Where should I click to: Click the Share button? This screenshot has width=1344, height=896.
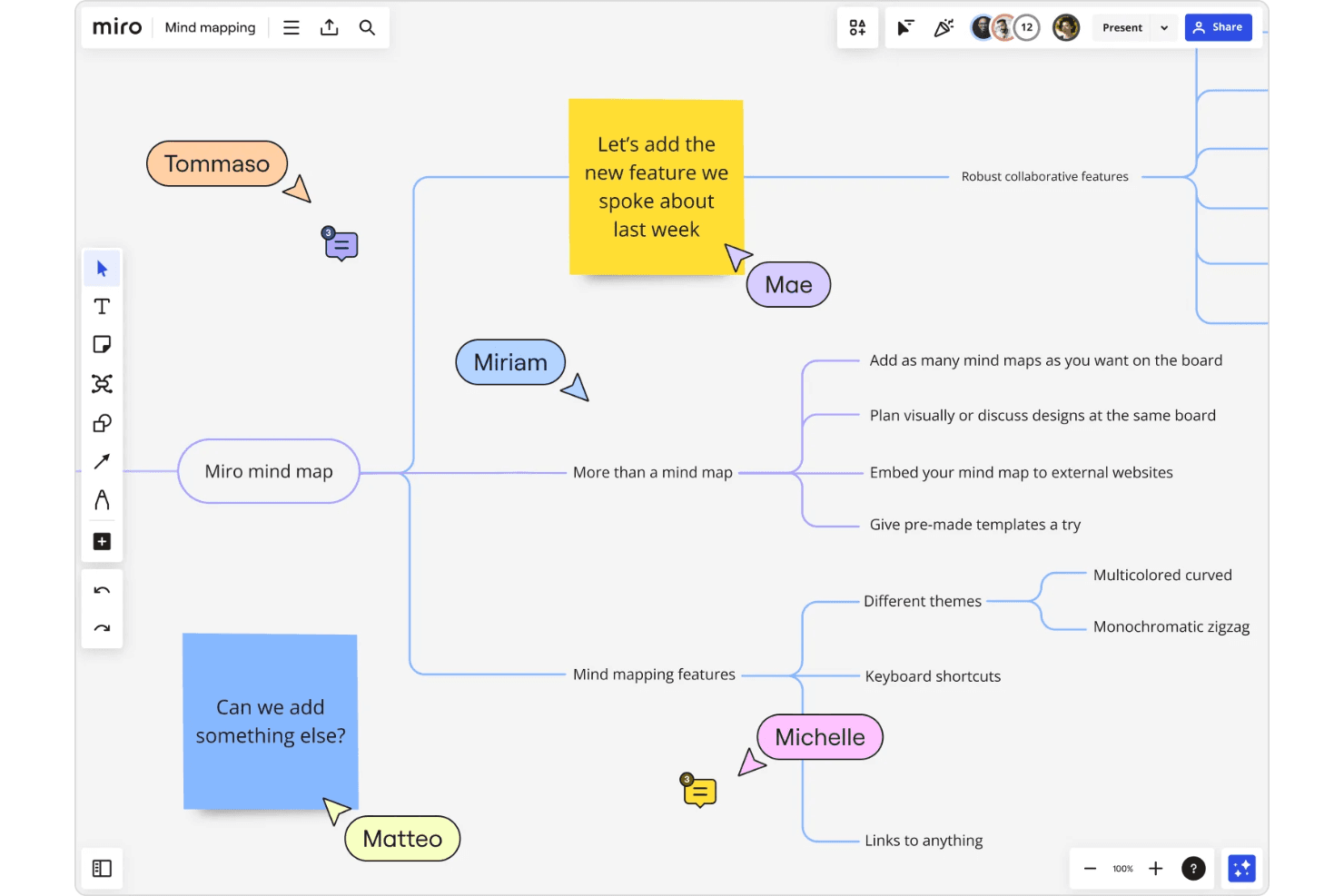[1219, 27]
